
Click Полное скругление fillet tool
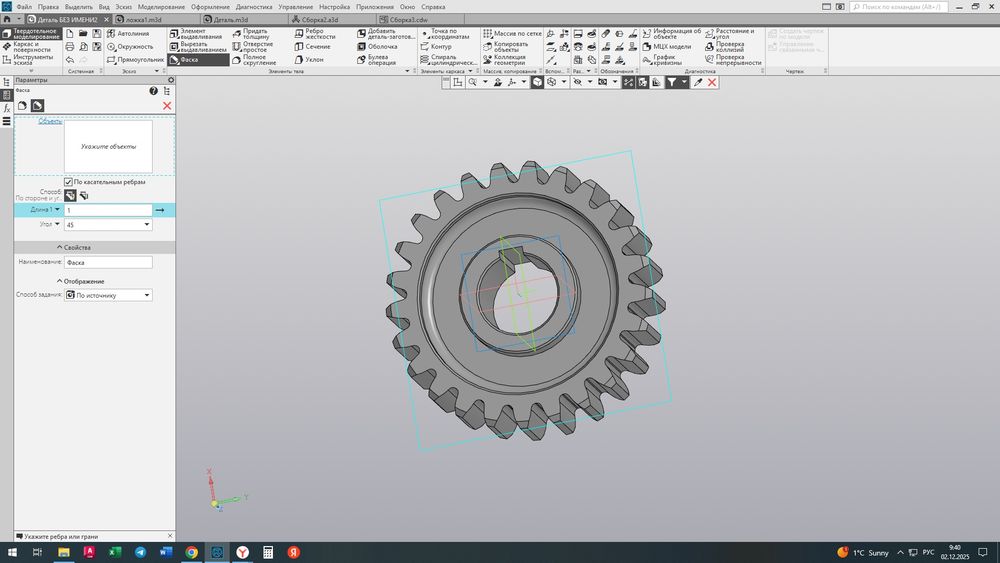tap(254, 59)
